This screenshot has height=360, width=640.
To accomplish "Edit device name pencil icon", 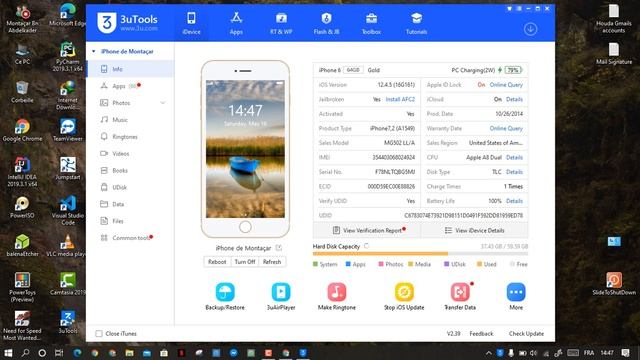I will point(279,248).
